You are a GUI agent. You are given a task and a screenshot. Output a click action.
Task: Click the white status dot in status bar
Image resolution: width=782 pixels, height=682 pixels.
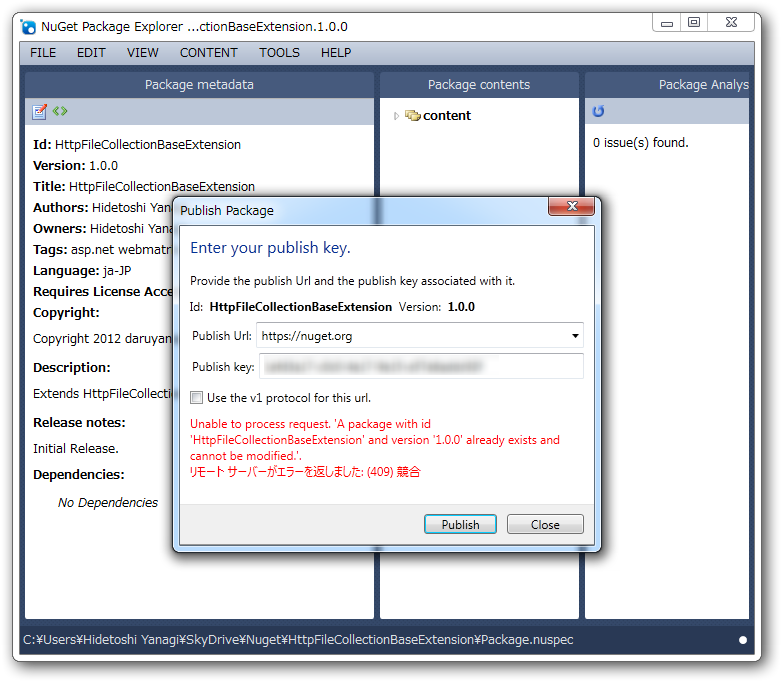(743, 640)
